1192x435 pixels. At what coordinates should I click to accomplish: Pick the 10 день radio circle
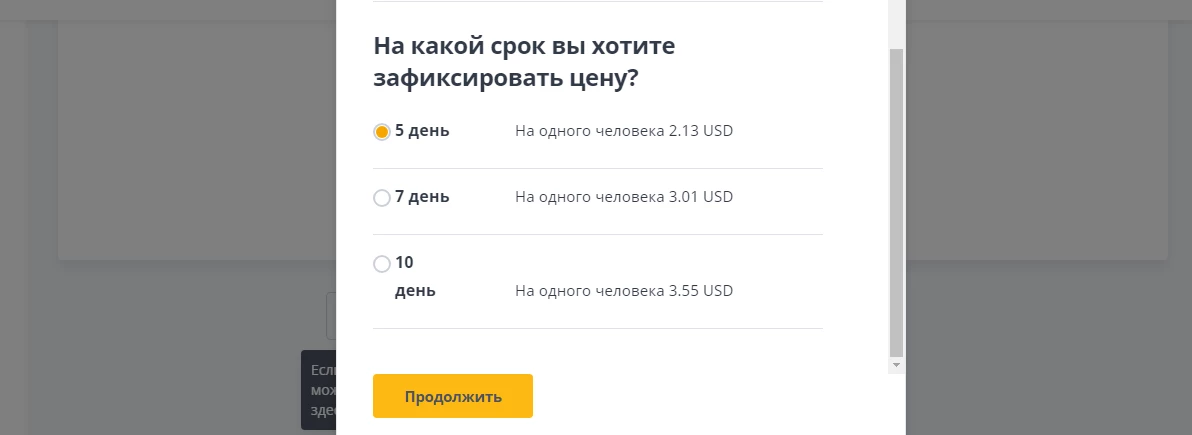point(382,264)
